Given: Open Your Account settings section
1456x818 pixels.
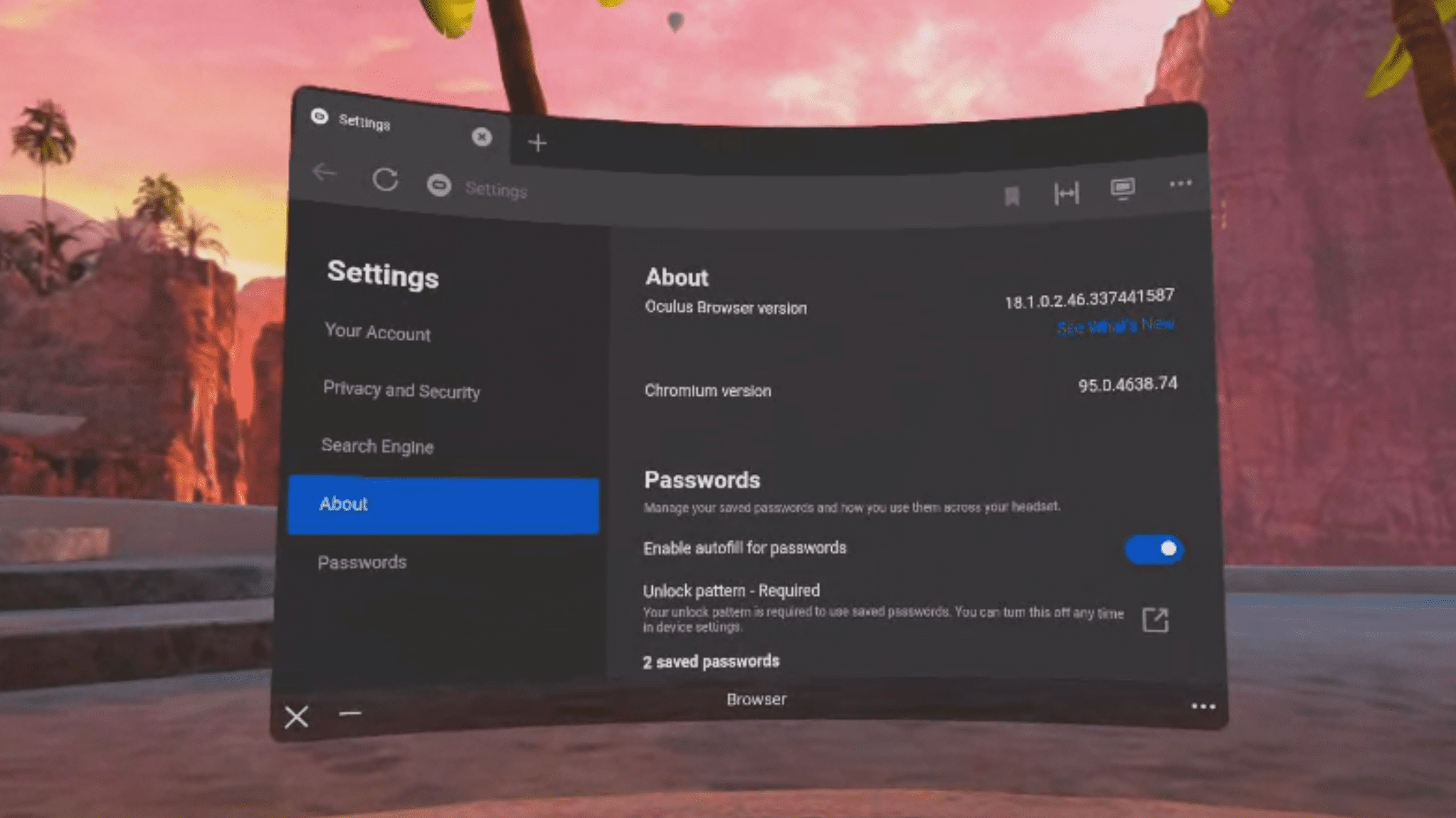Looking at the screenshot, I should point(377,332).
